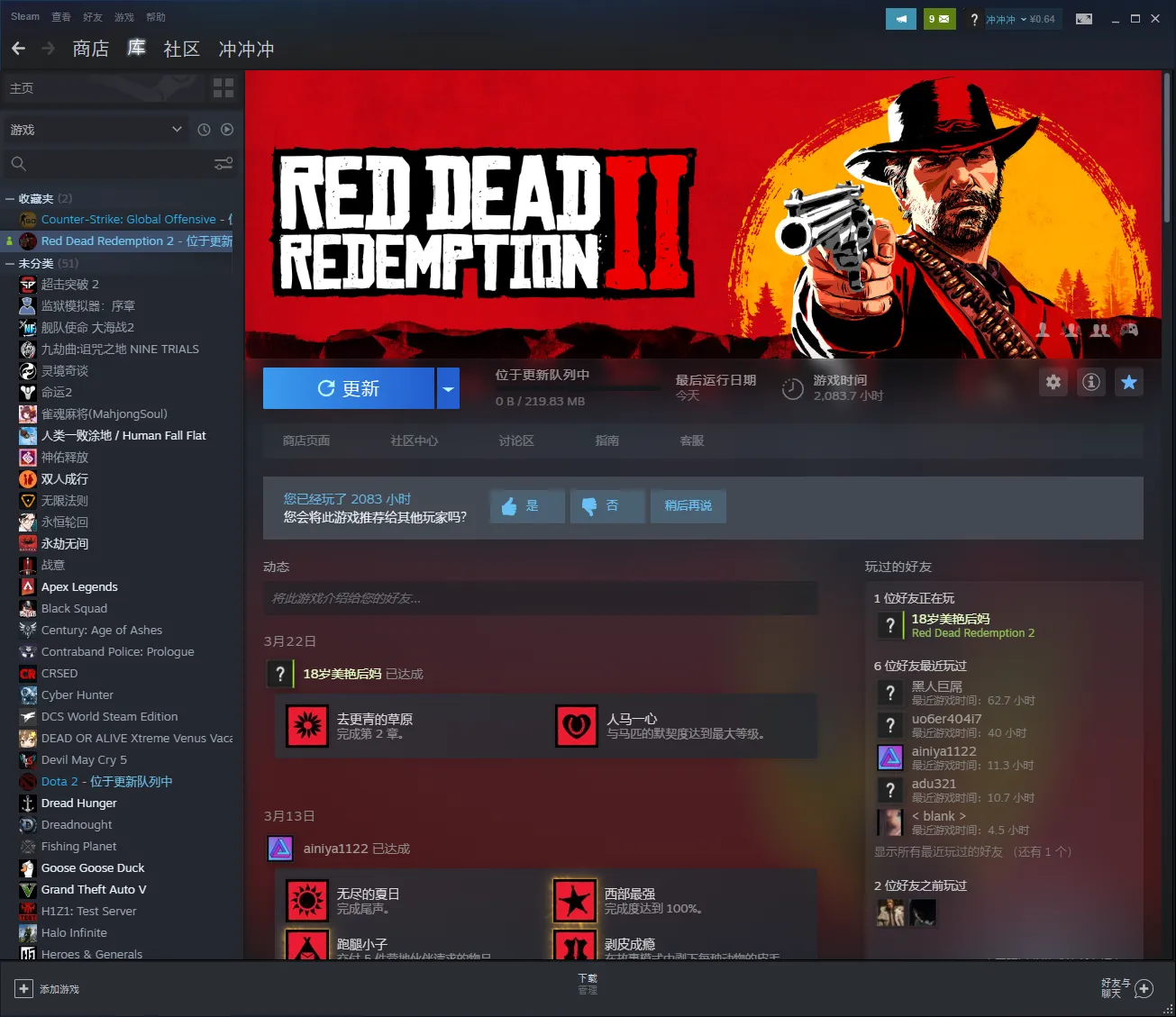Go back with the left arrow
The height and width of the screenshot is (1017, 1176).
coord(19,49)
